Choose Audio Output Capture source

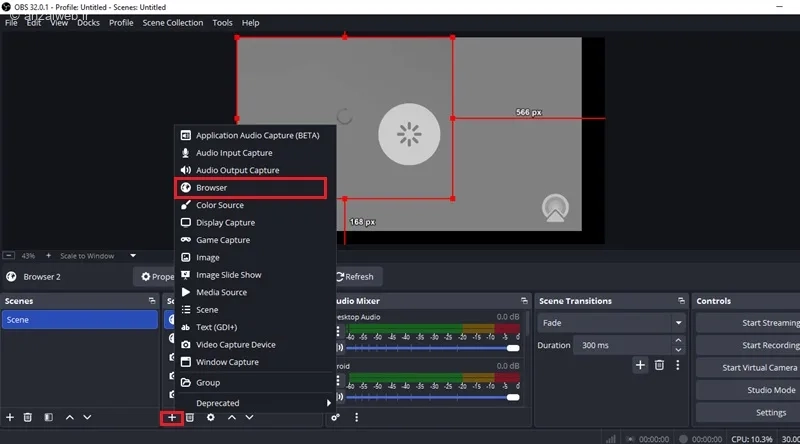tap(255, 170)
